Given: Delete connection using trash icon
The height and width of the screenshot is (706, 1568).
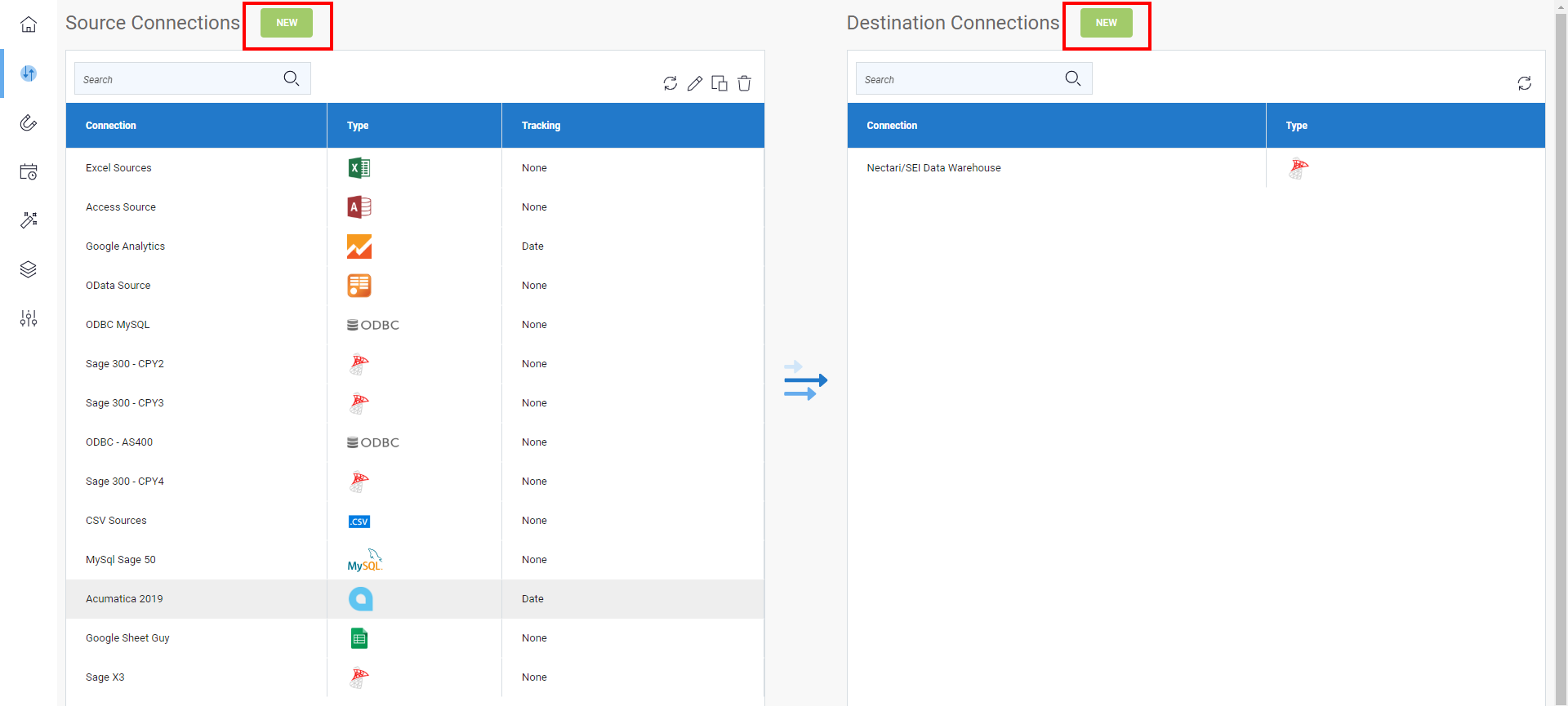Looking at the screenshot, I should pos(744,83).
